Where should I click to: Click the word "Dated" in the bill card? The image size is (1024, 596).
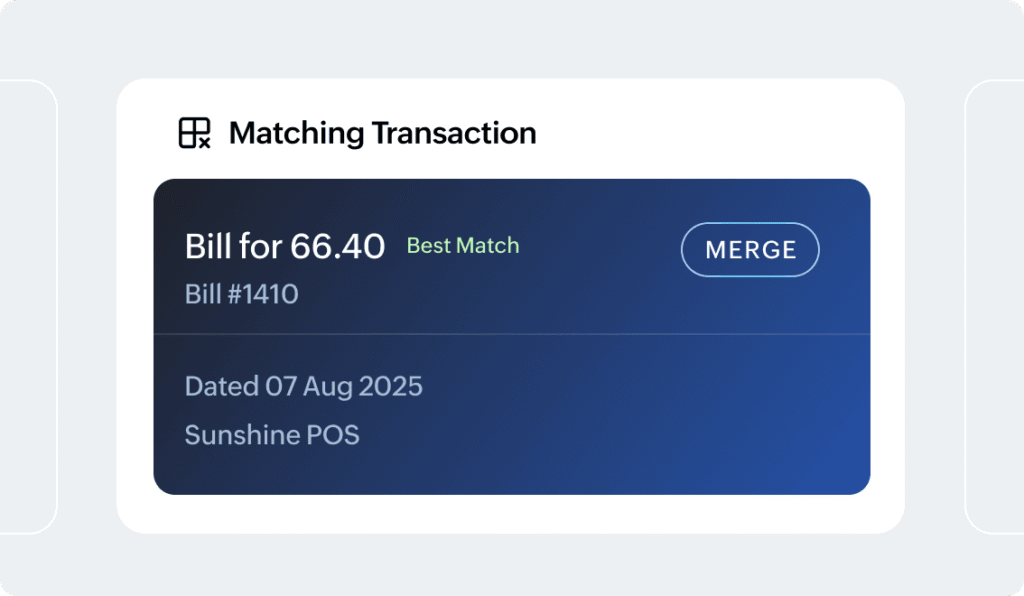(x=221, y=386)
